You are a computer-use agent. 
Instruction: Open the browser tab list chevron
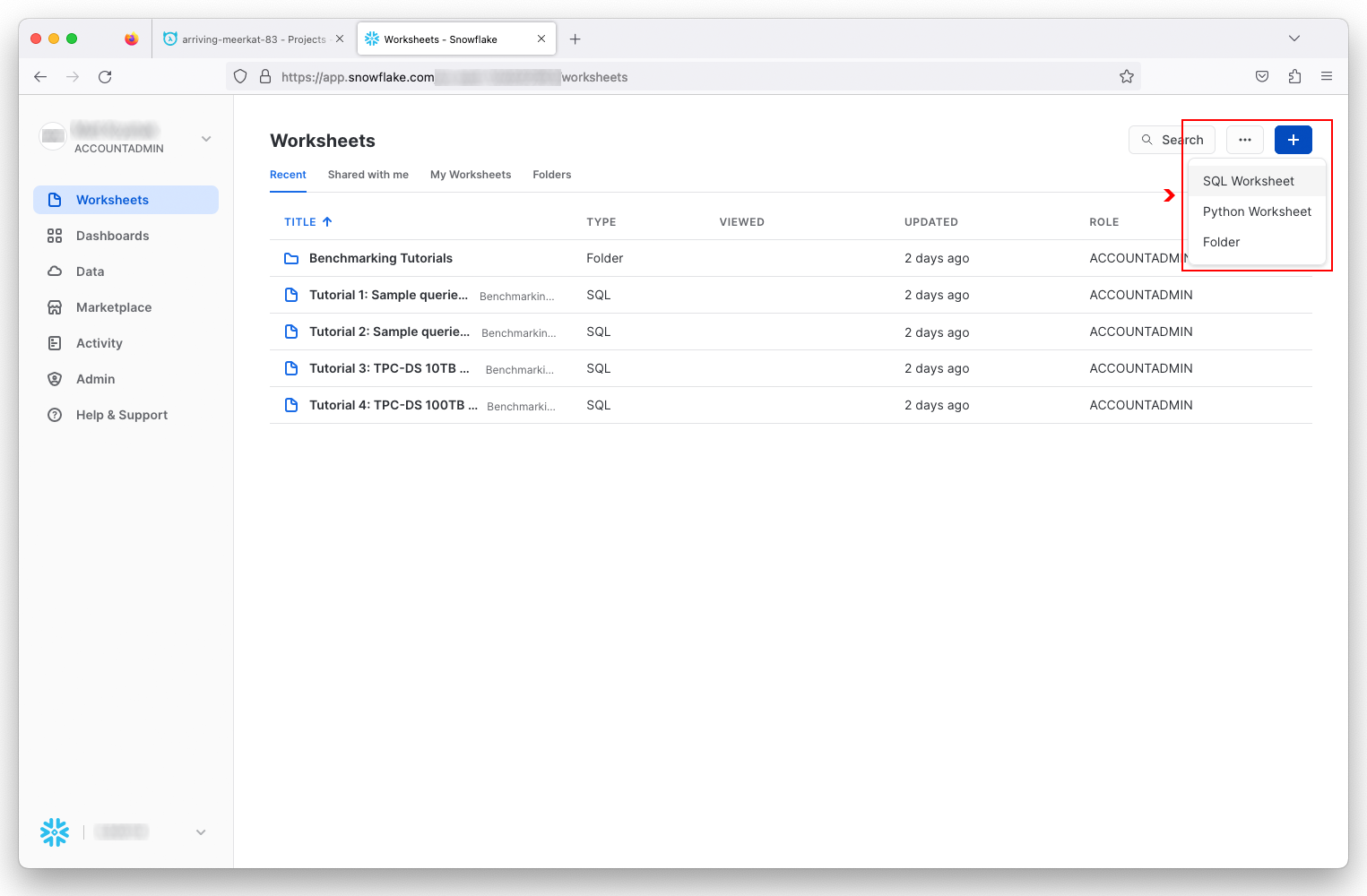[1293, 39]
